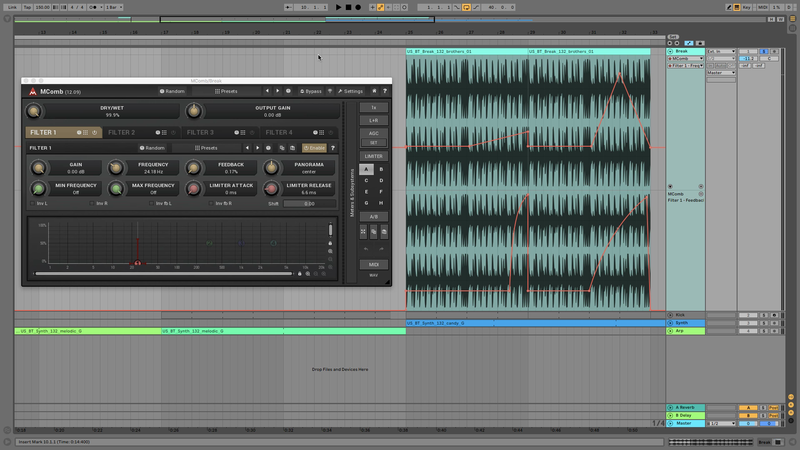Viewport: 800px width, 450px height.
Task: Toggle the Filter 1 Enable button
Action: click(x=314, y=148)
